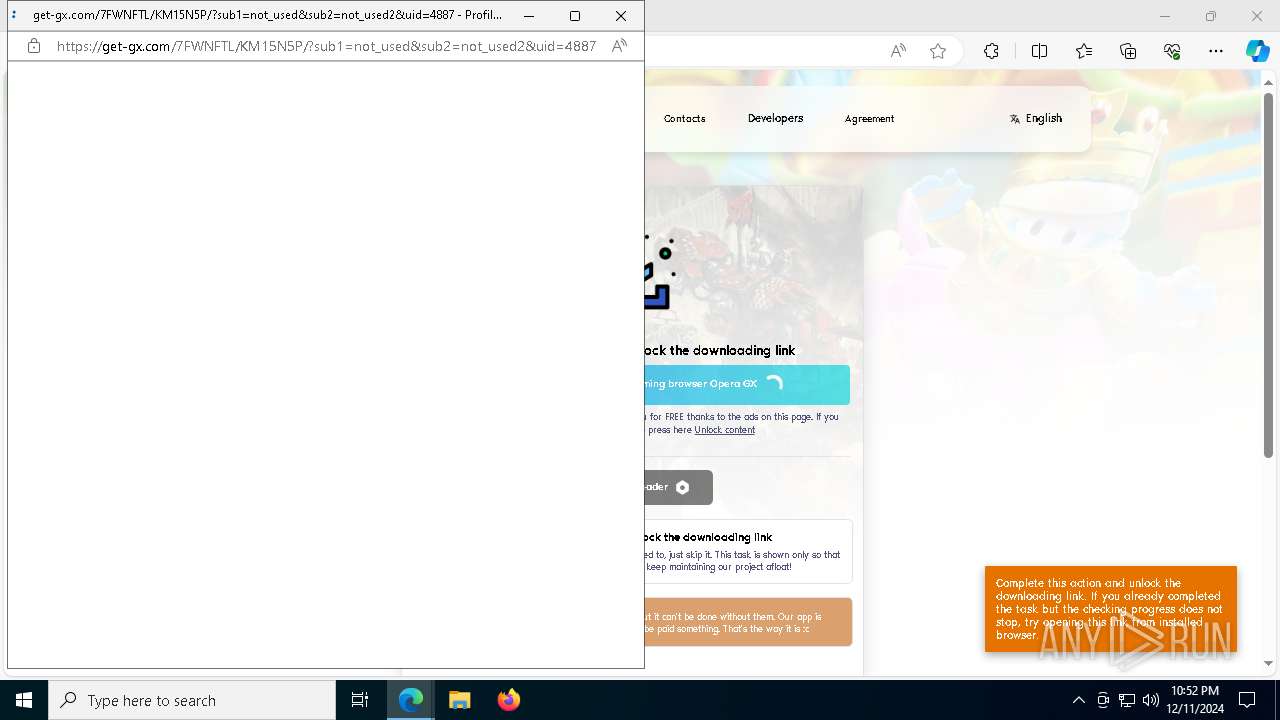This screenshot has height=720, width=1280.
Task: Open Browser essentials heart icon
Action: (x=1172, y=51)
